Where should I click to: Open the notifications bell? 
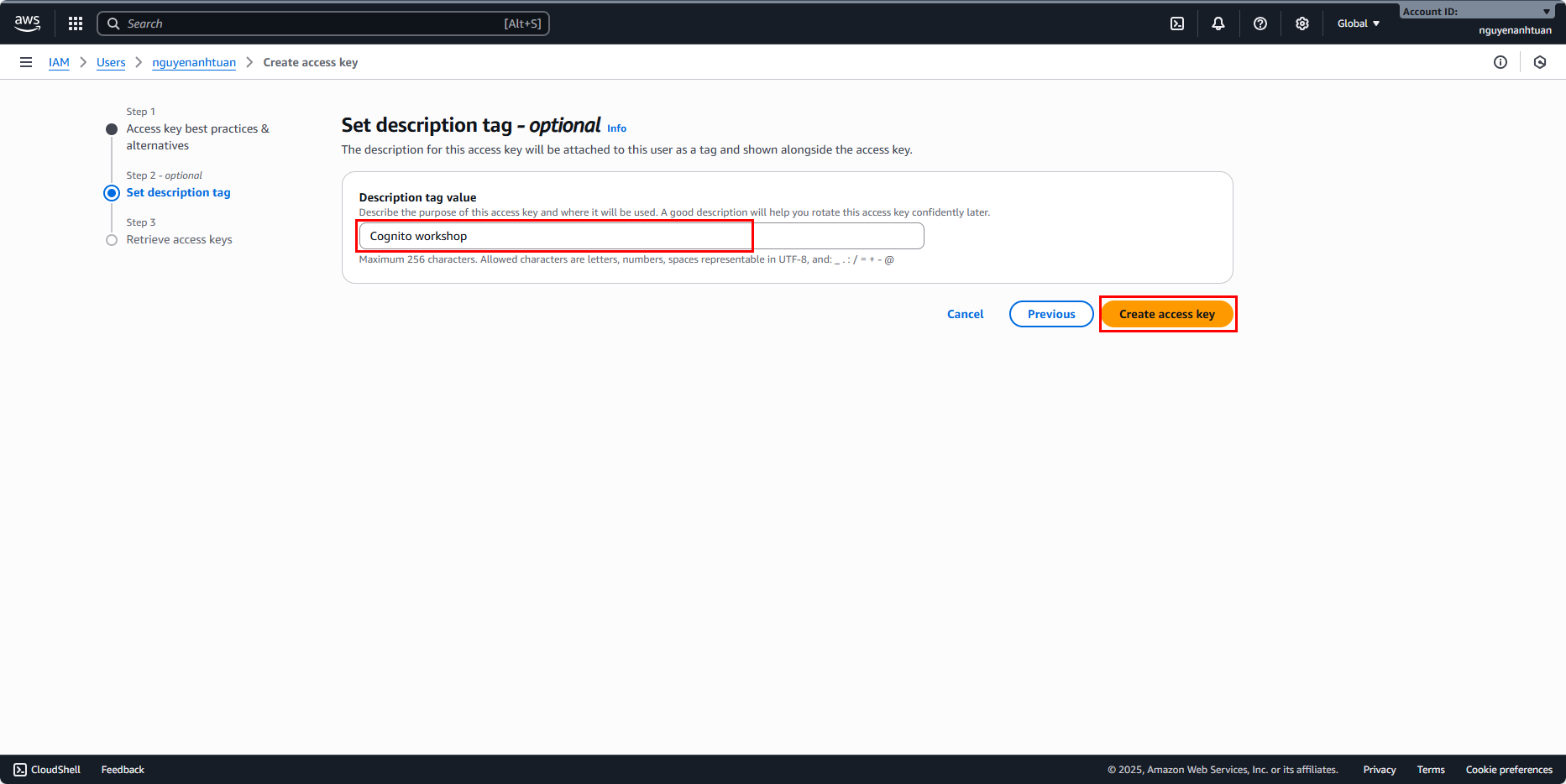(1218, 24)
